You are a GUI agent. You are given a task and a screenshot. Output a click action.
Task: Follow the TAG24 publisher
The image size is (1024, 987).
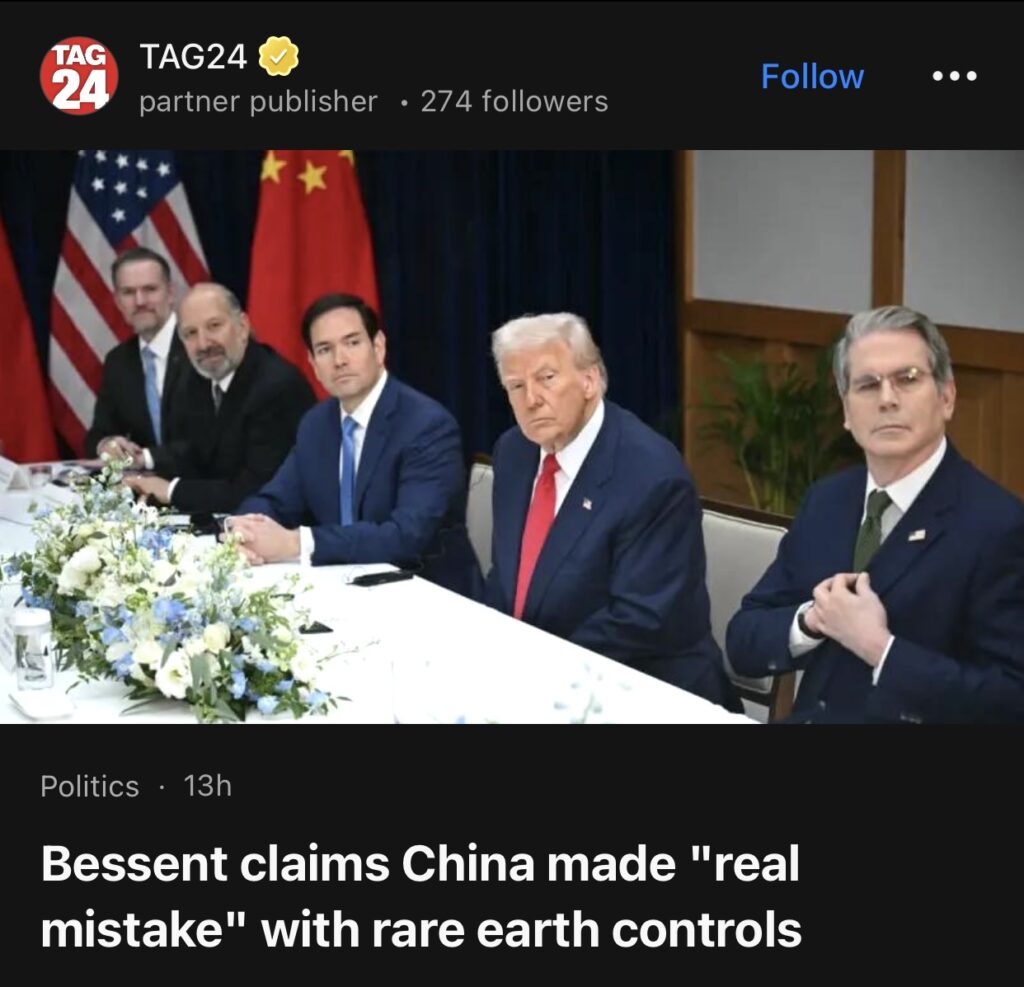click(x=812, y=76)
